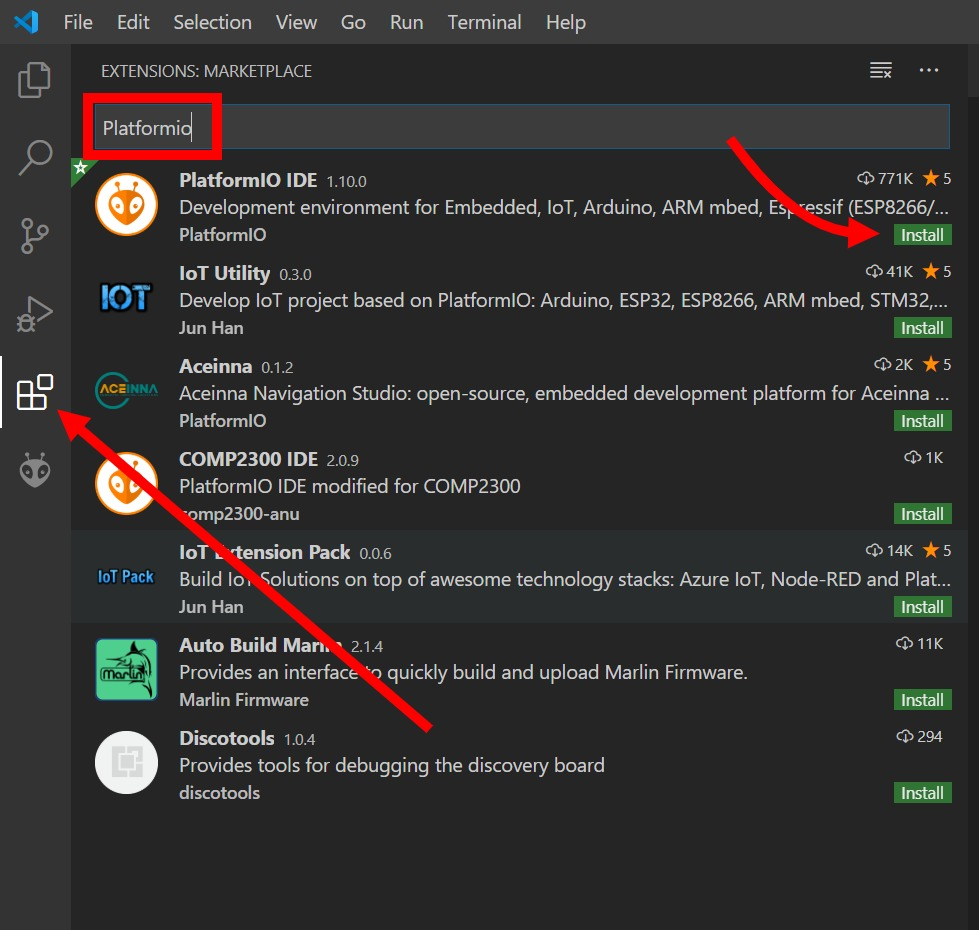The image size is (979, 930).
Task: Open the Selection menu
Action: coord(212,22)
